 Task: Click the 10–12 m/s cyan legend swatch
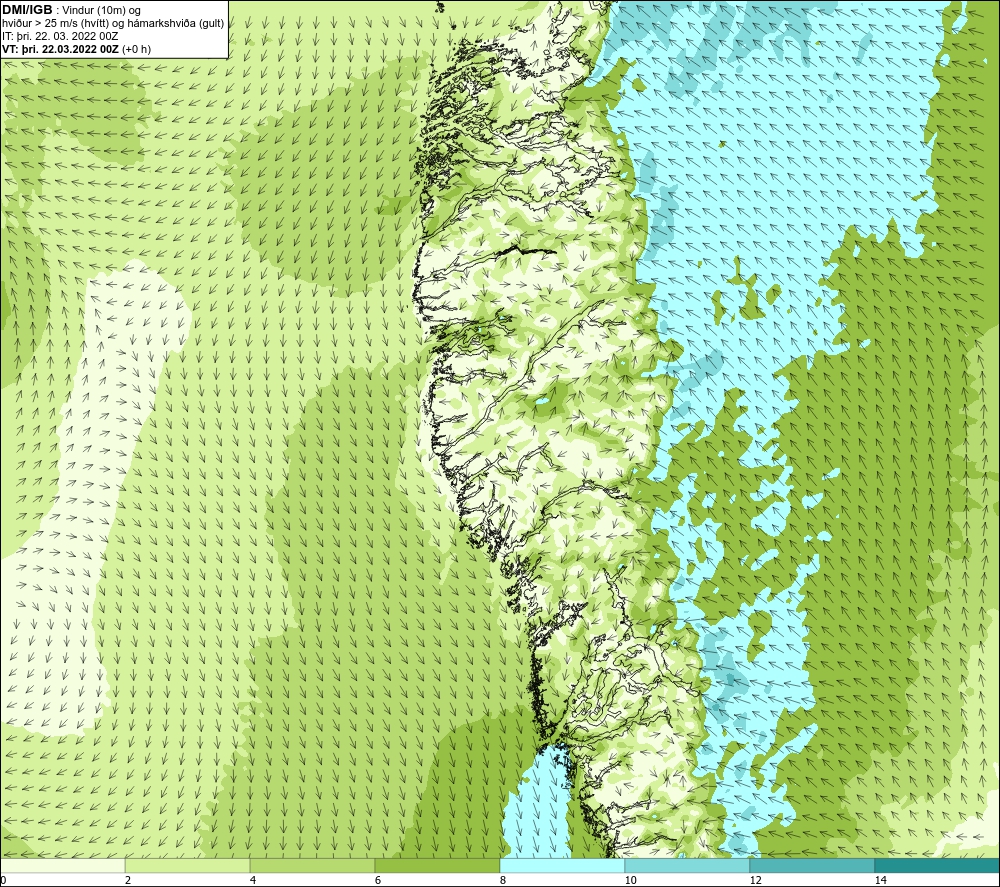tap(688, 865)
